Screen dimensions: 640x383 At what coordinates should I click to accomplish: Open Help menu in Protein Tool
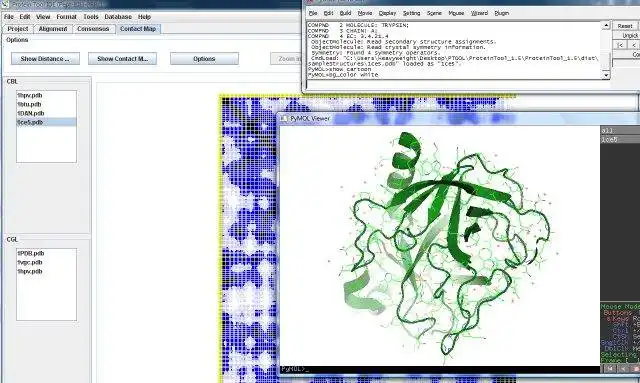pos(144,17)
